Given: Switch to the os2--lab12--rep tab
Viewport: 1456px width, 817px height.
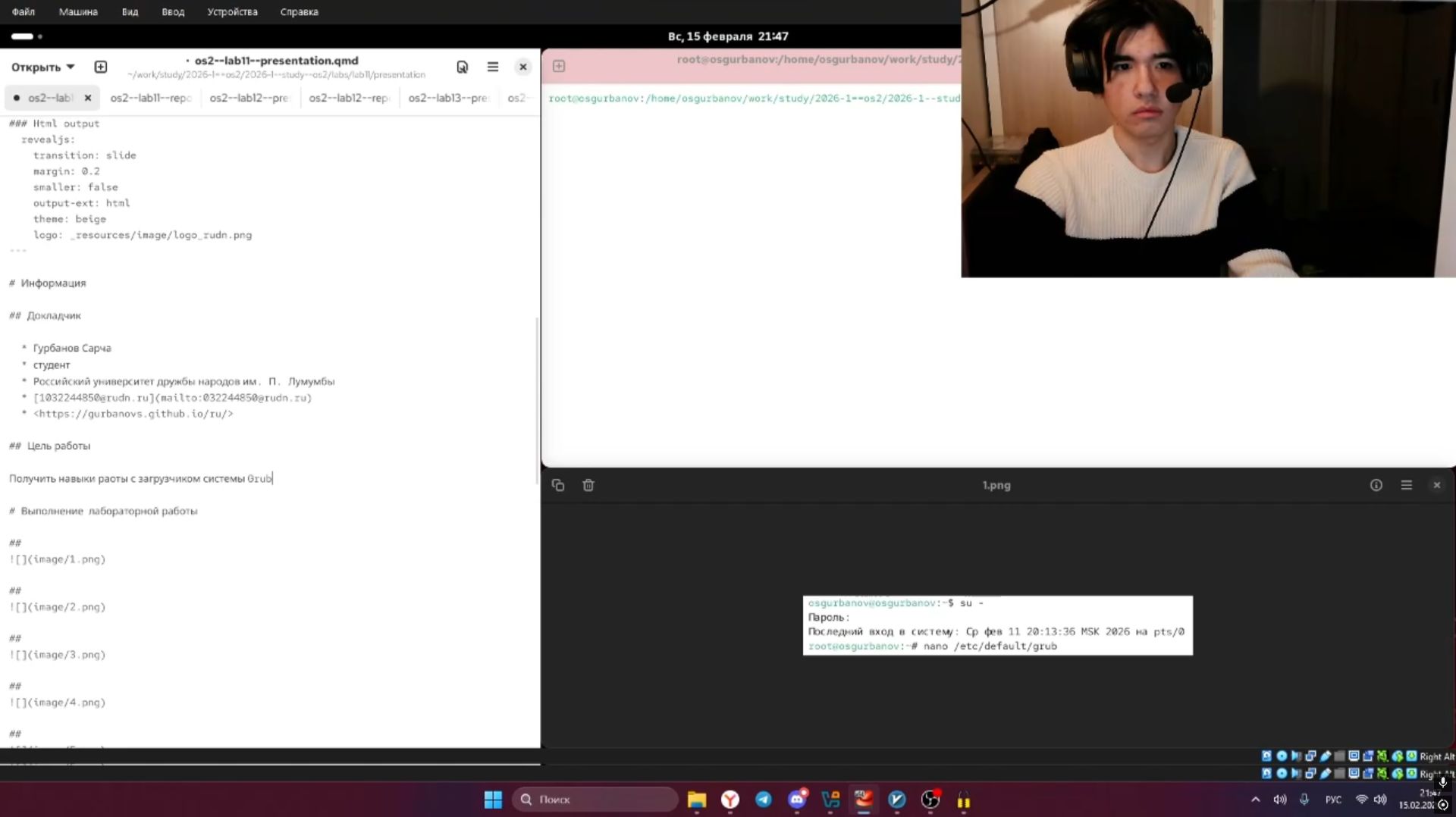Looking at the screenshot, I should point(349,98).
